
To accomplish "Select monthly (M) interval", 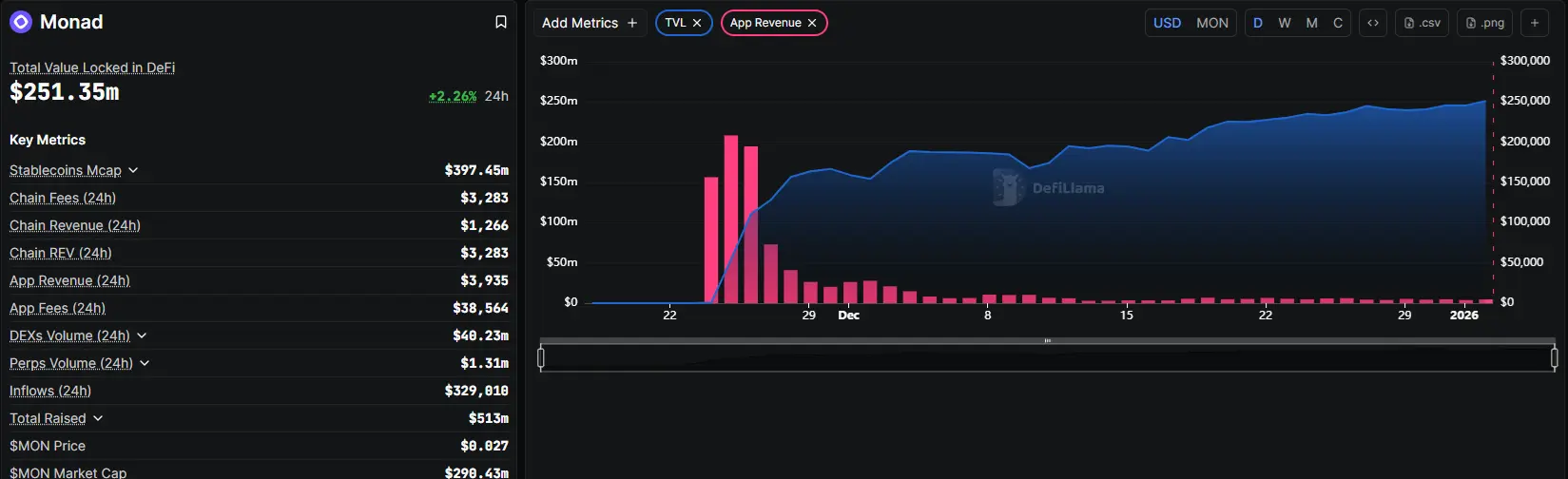I will [1311, 23].
